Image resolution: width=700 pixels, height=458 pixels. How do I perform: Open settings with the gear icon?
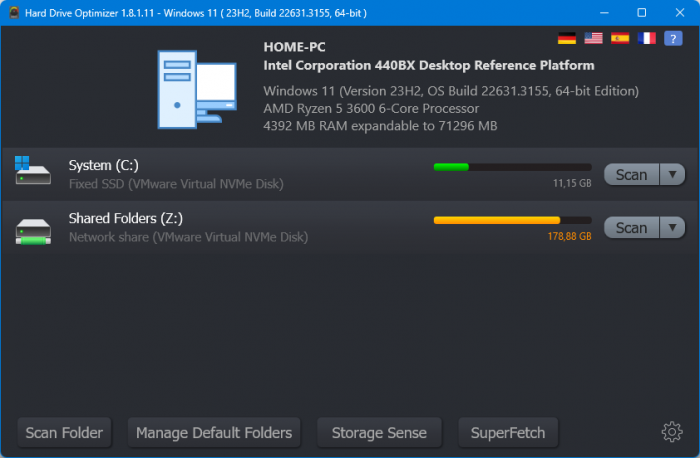pyautogui.click(x=672, y=432)
